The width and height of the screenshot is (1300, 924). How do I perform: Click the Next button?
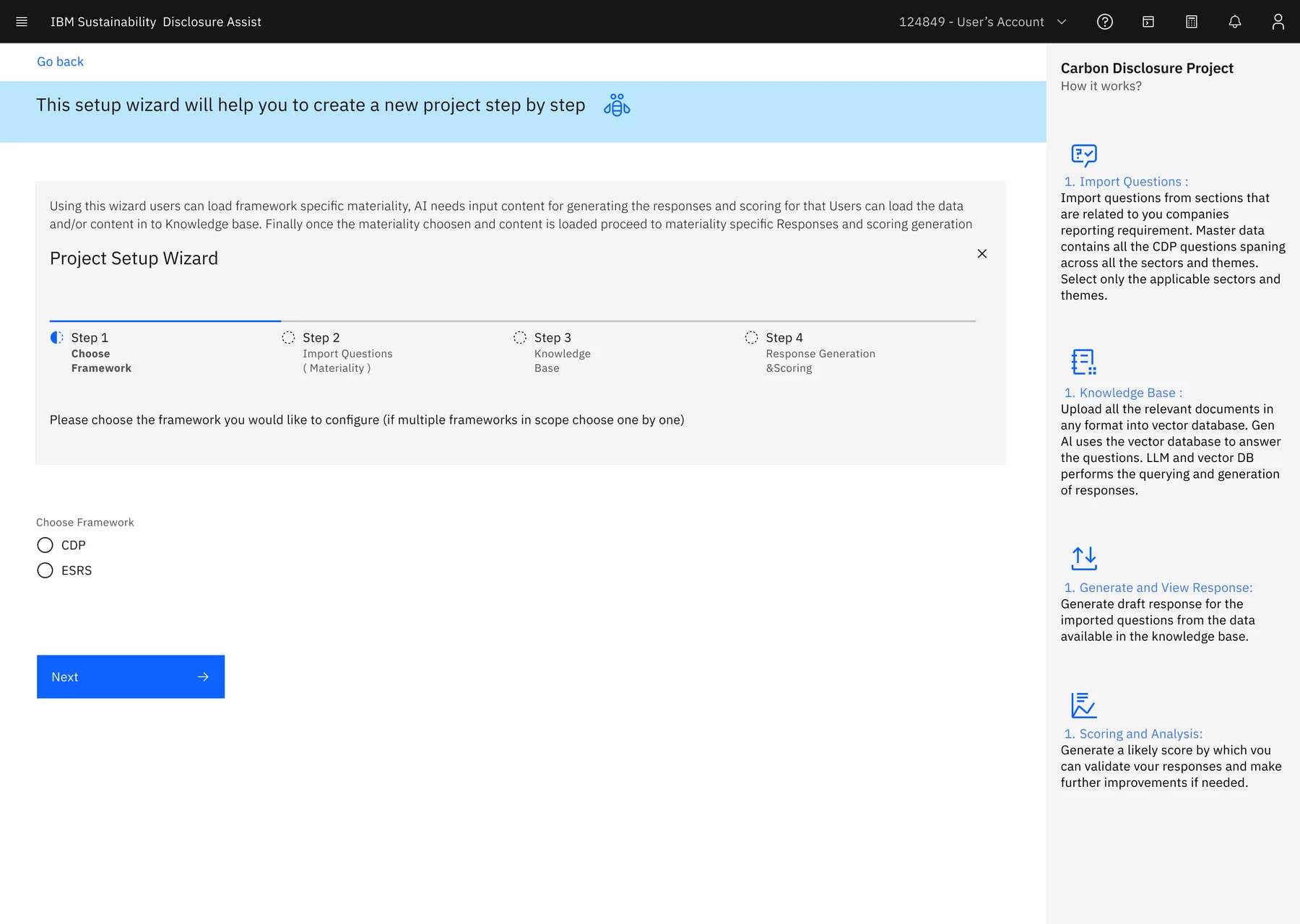pyautogui.click(x=131, y=677)
